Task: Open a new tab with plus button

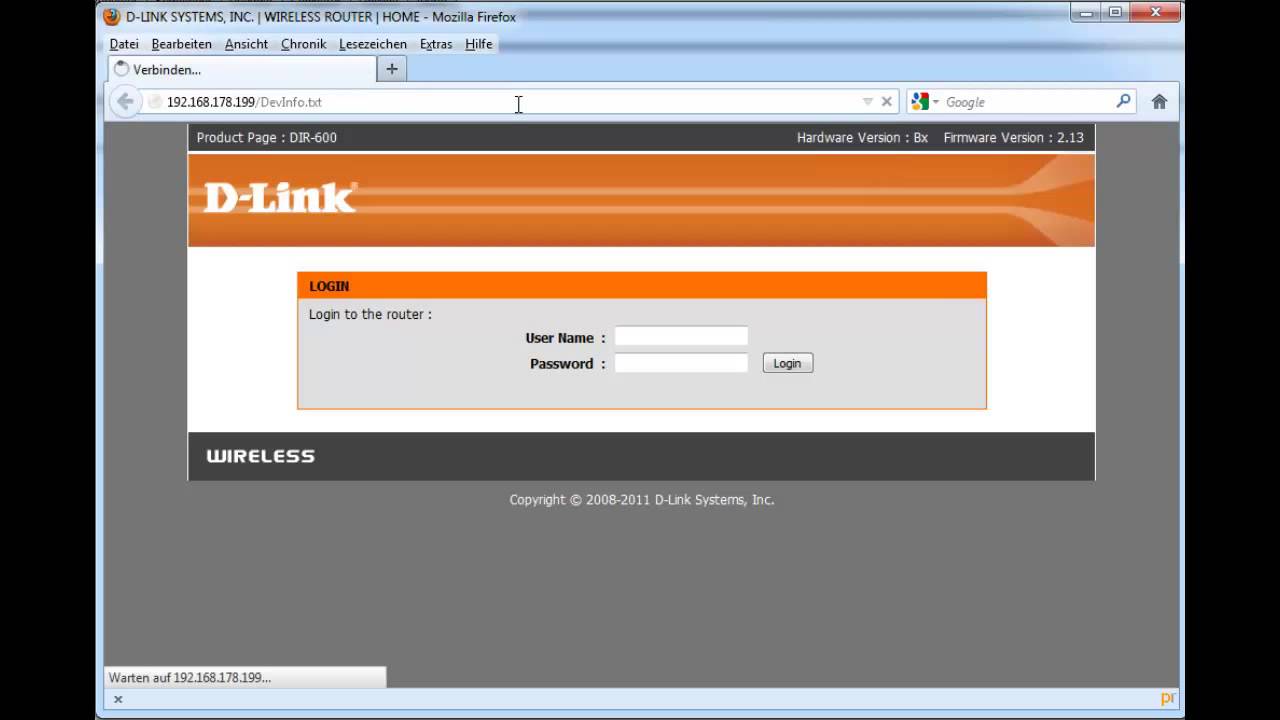Action: point(392,69)
